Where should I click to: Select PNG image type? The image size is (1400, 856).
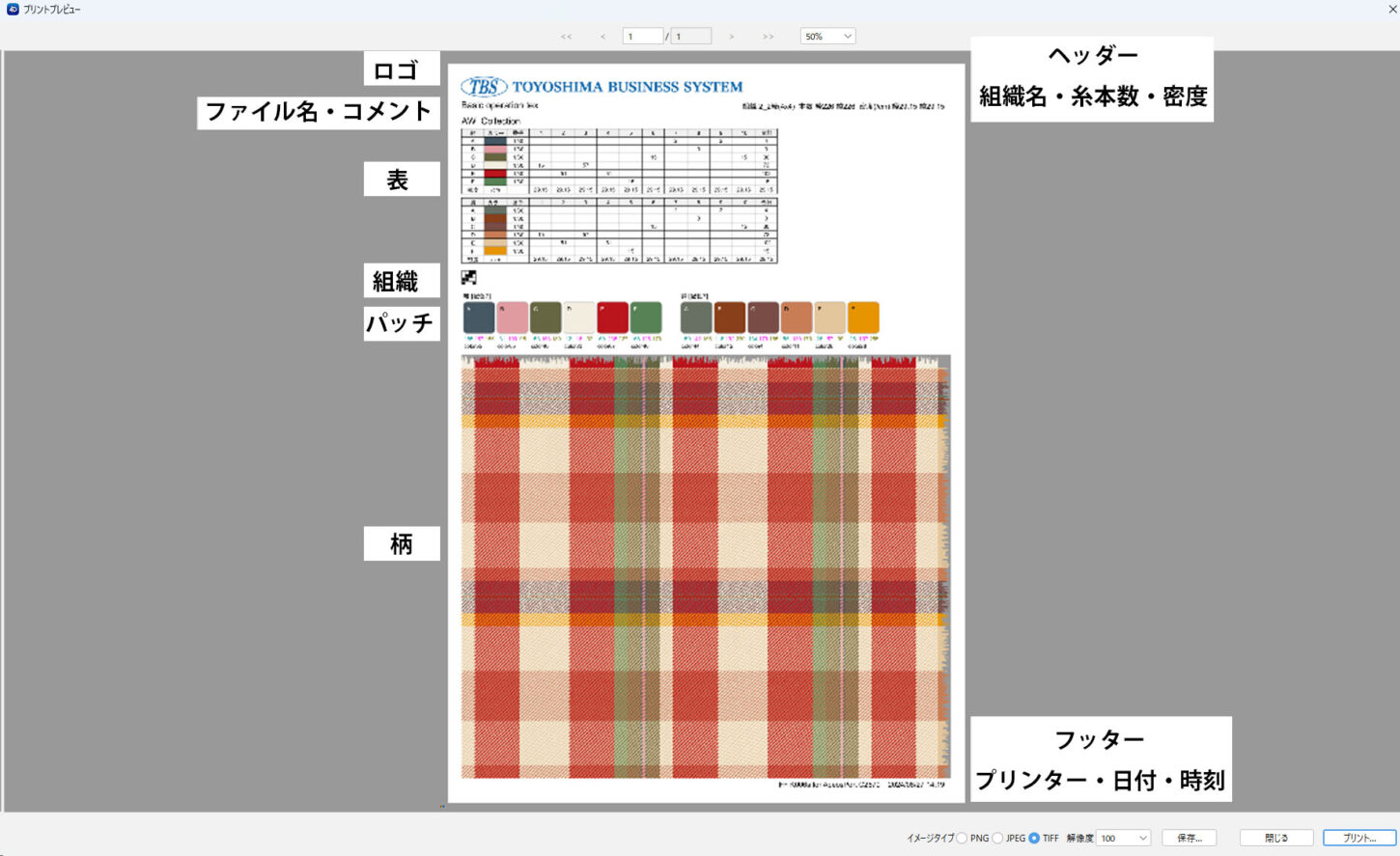963,838
